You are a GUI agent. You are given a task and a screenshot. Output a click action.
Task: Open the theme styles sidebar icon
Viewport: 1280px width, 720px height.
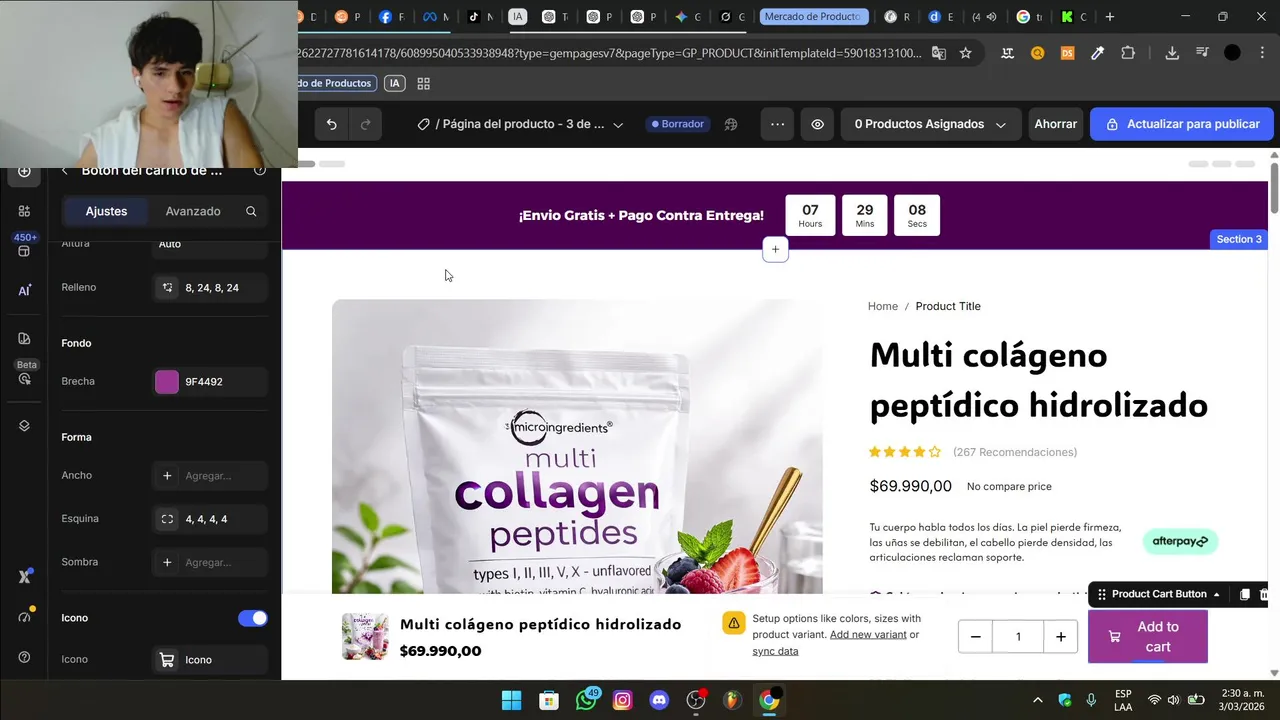pyautogui.click(x=24, y=338)
